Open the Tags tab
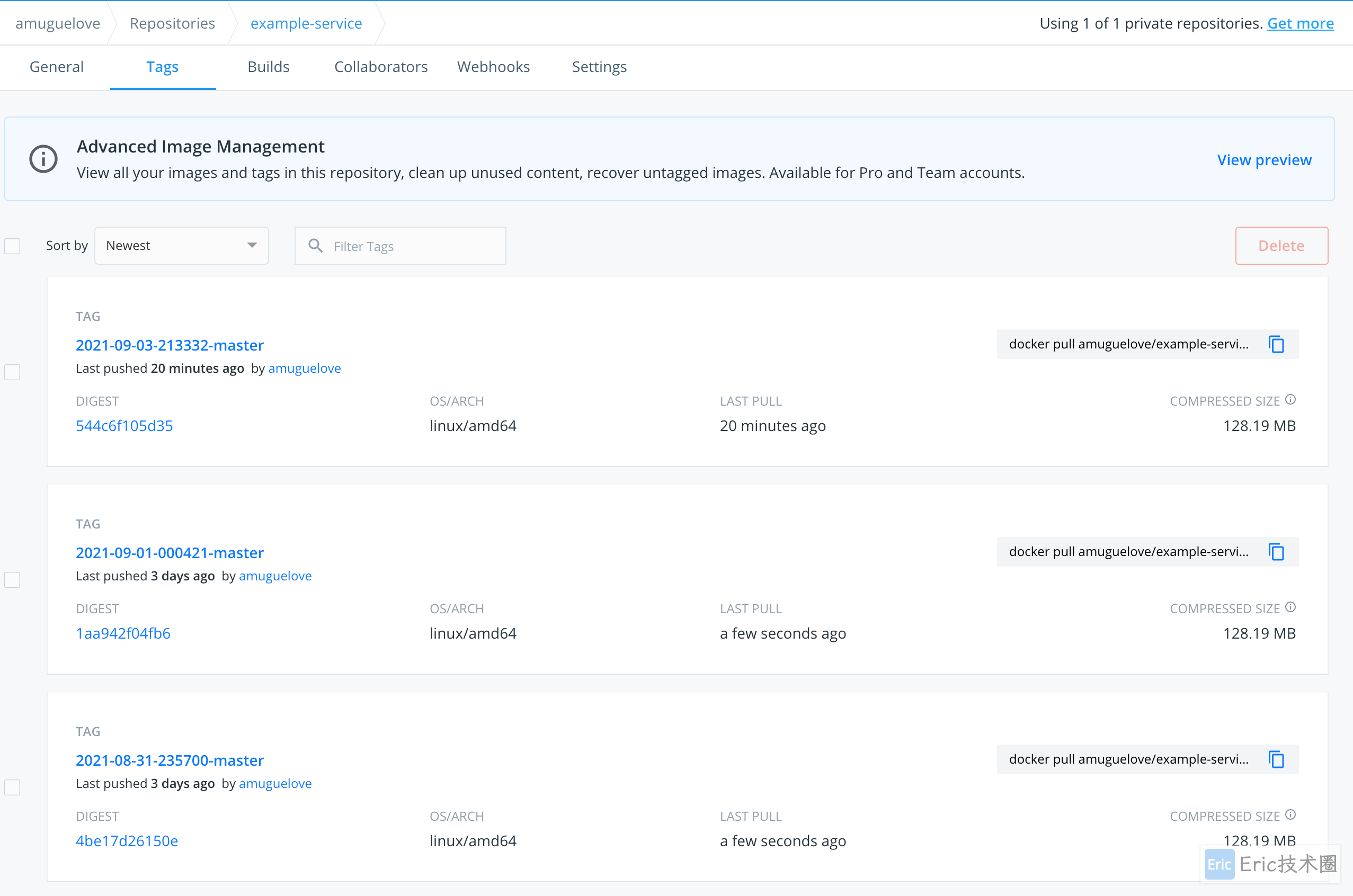 pyautogui.click(x=162, y=67)
